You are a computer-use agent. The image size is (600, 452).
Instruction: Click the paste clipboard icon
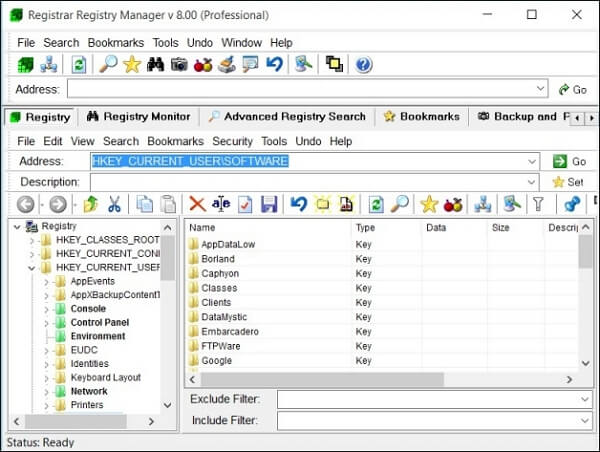(x=168, y=204)
